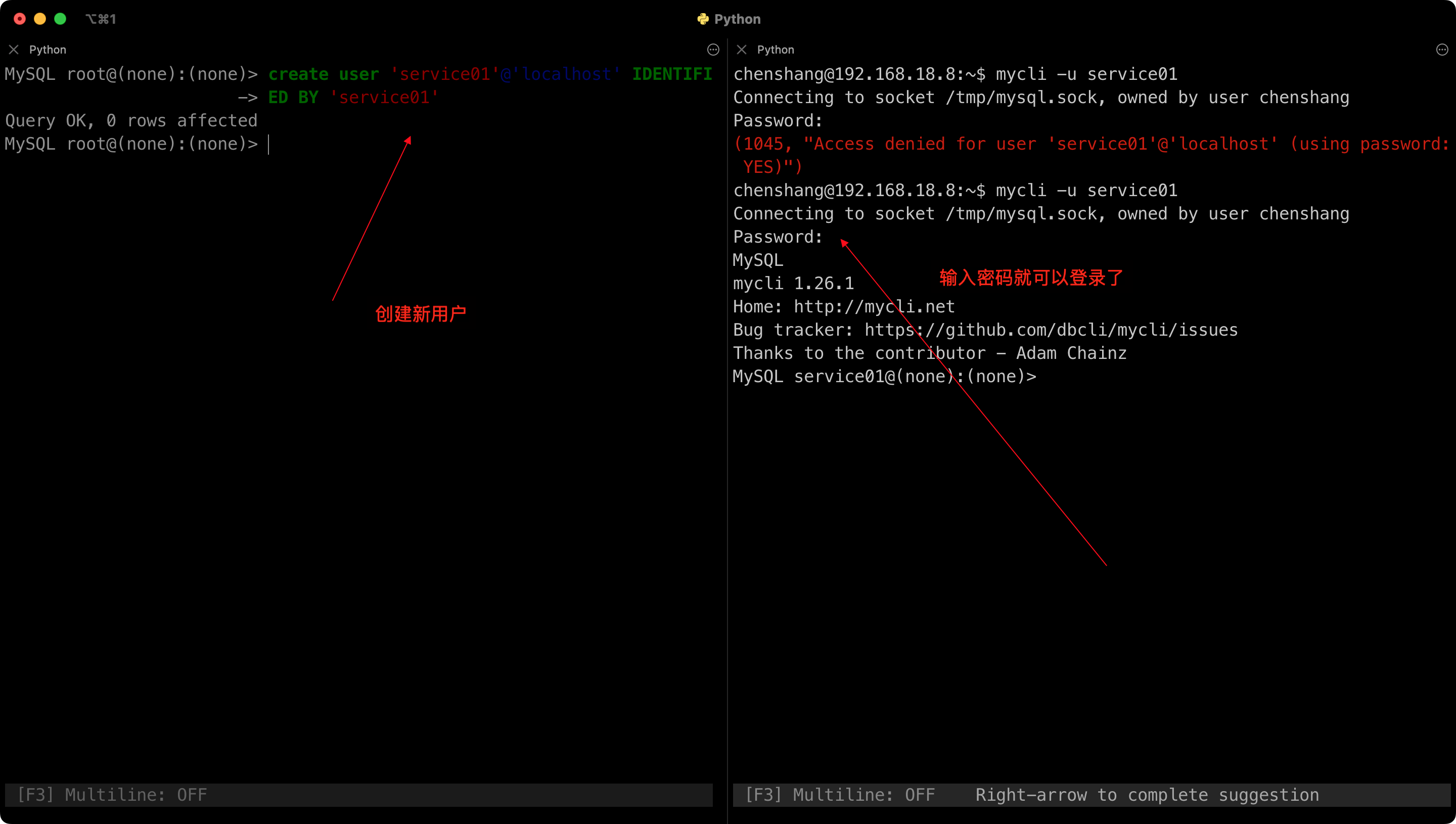
Task: Click the Query OK result line
Action: pyautogui.click(x=131, y=120)
